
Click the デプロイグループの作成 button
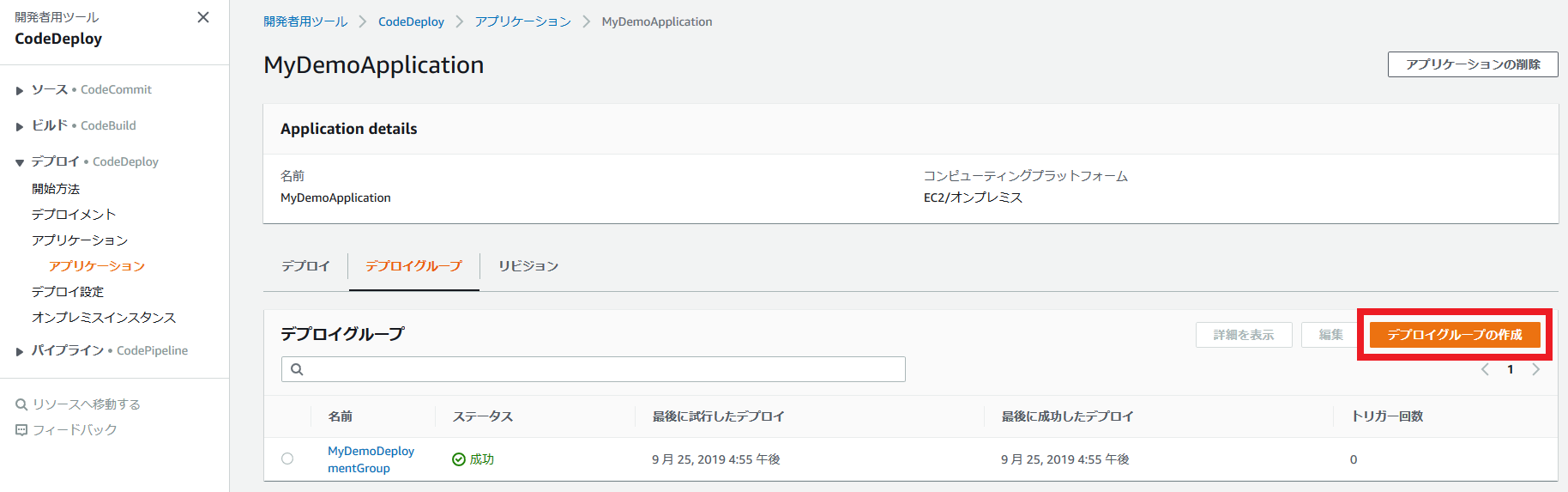(1455, 335)
